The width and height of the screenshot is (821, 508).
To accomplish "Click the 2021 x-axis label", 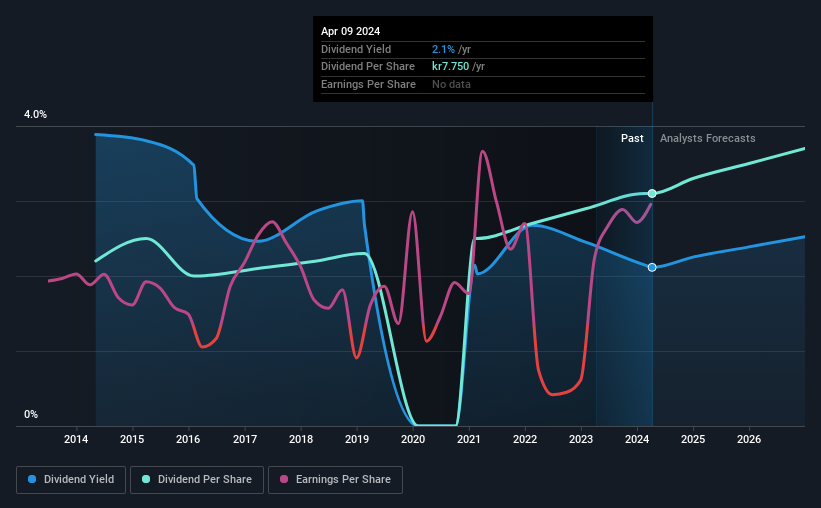I will (x=469, y=439).
